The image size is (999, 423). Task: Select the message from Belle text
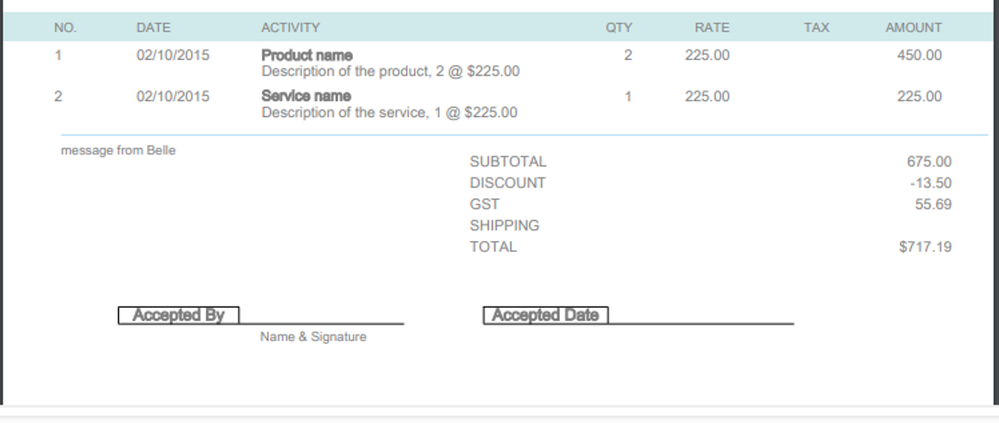pos(118,151)
